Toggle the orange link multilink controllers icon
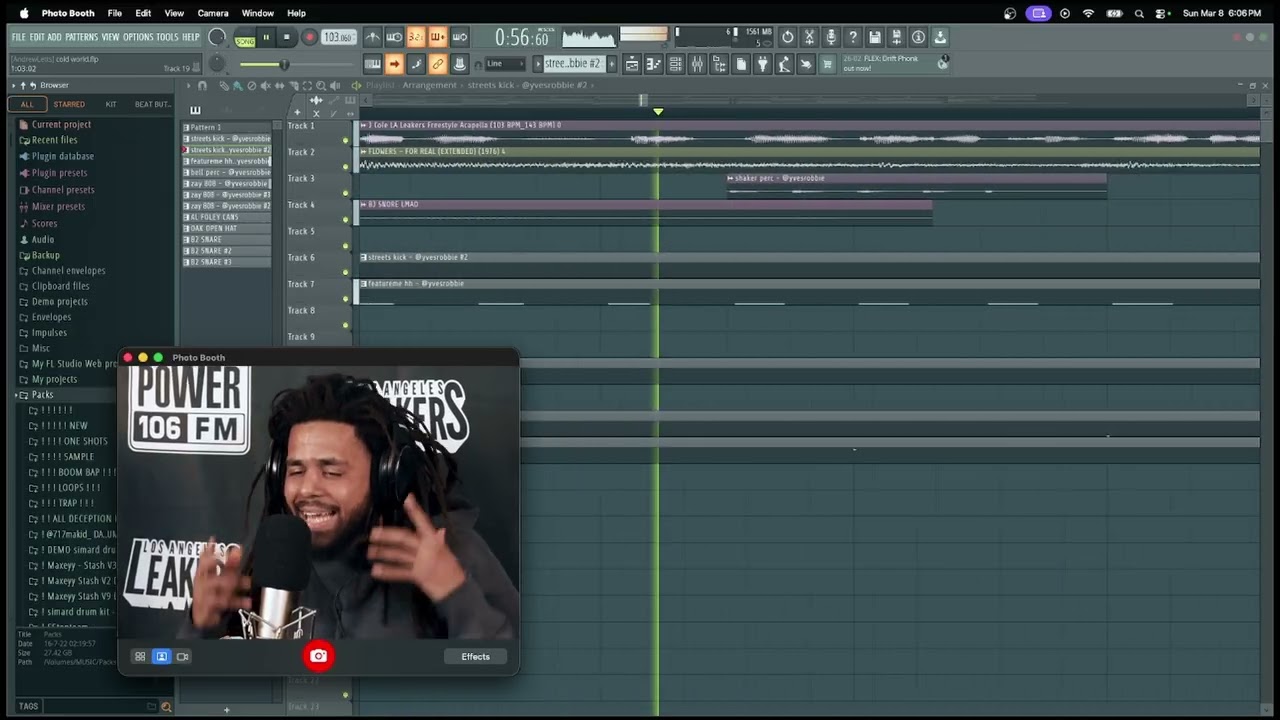The image size is (1280, 720). (438, 64)
